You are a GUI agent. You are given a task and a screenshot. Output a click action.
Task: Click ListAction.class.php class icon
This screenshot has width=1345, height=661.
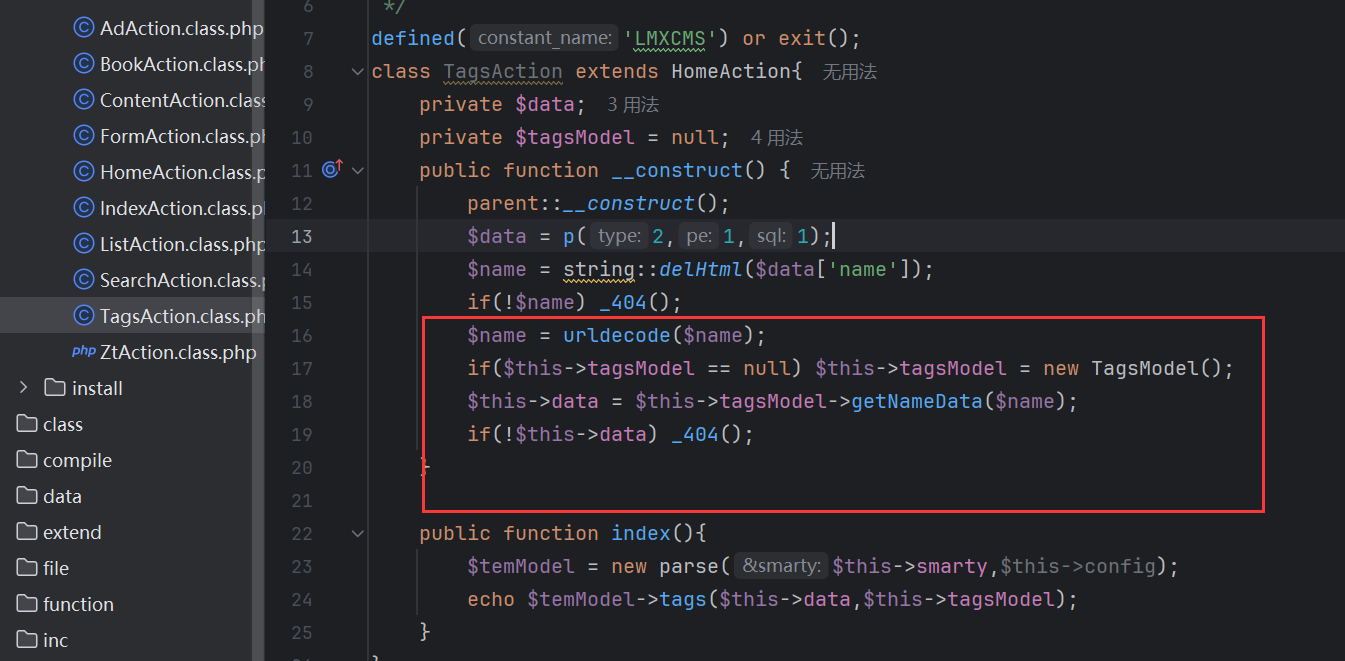tap(84, 244)
